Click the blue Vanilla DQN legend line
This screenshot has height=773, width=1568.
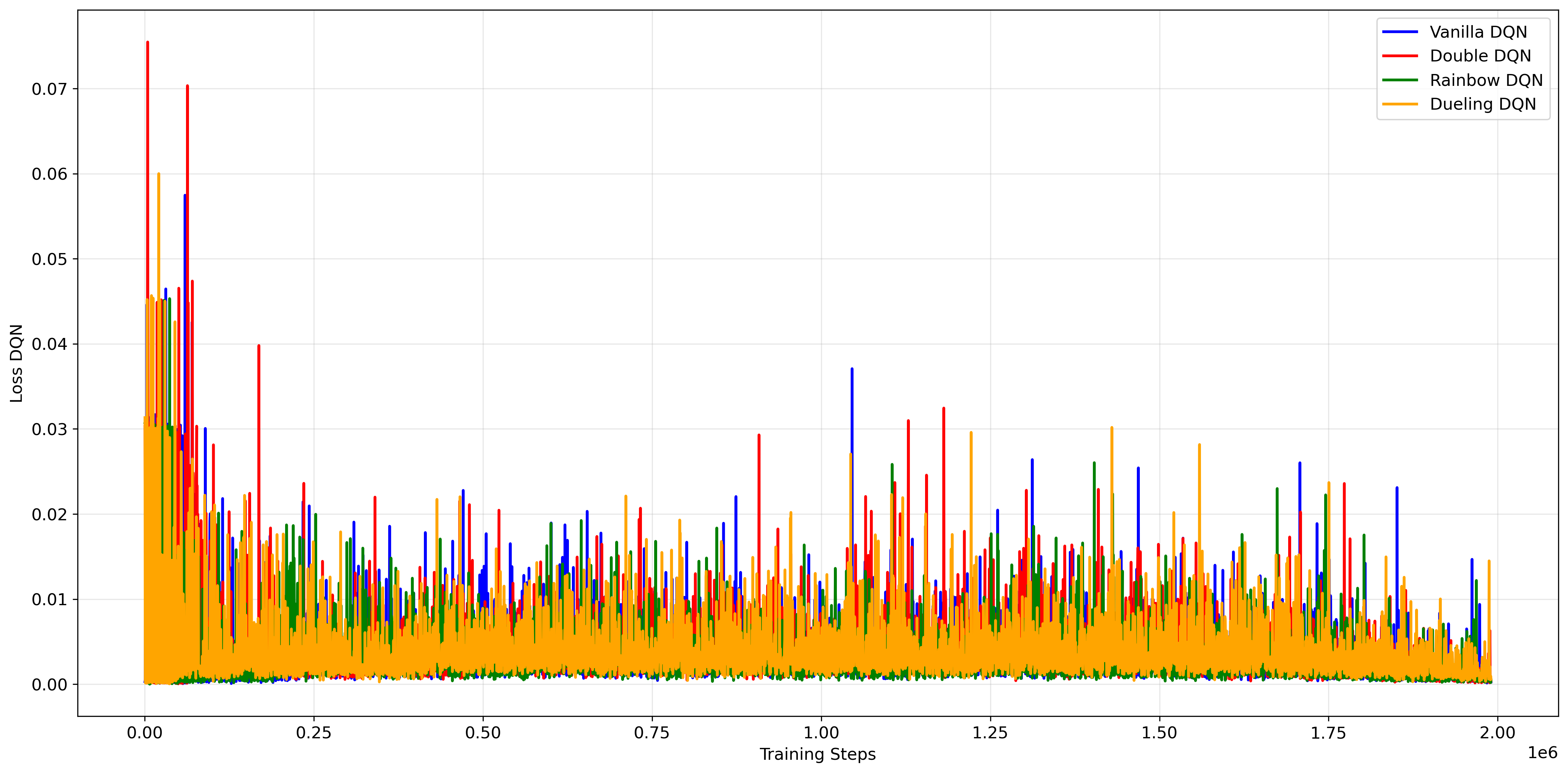click(x=1400, y=32)
